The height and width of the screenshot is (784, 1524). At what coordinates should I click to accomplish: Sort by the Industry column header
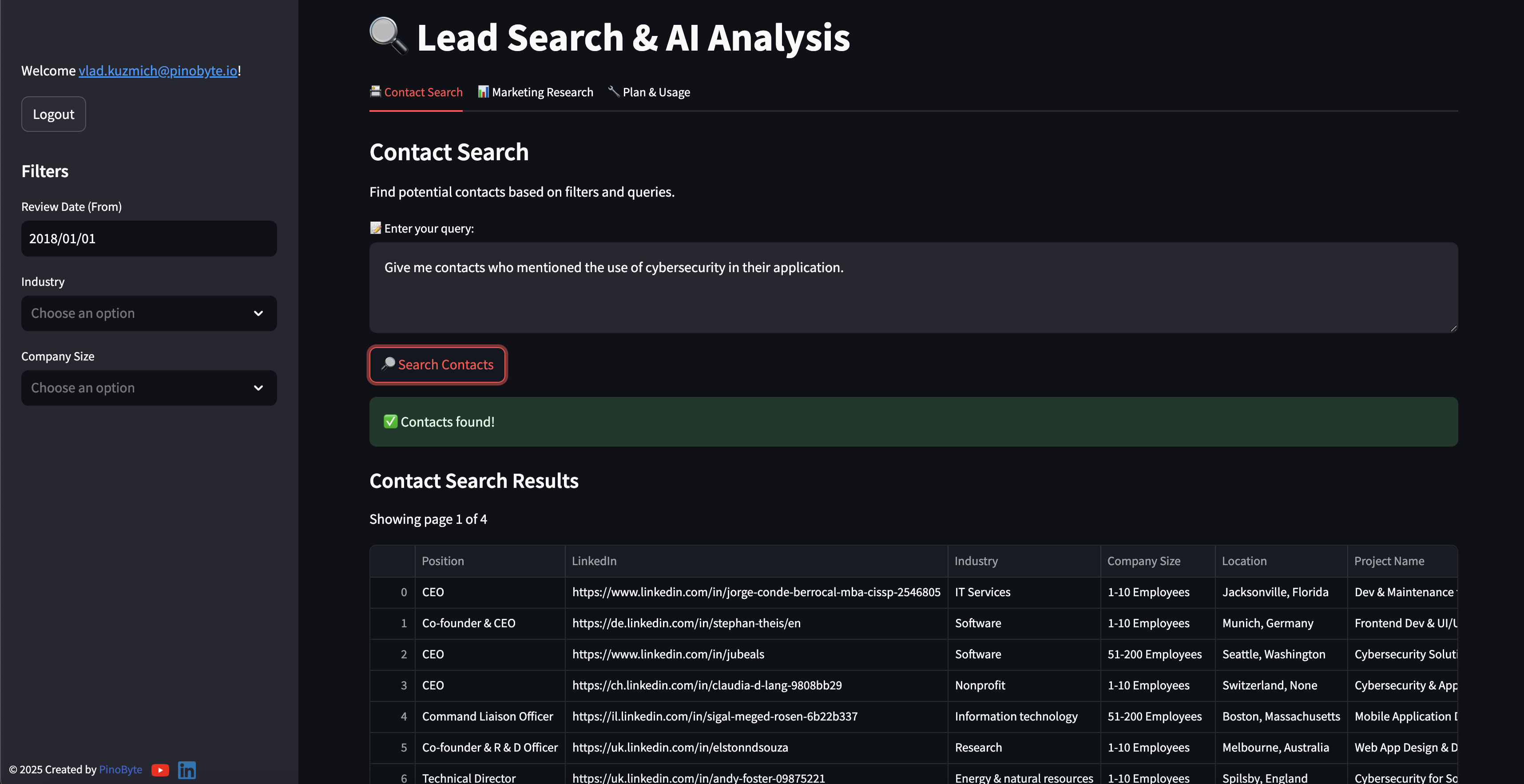click(976, 561)
